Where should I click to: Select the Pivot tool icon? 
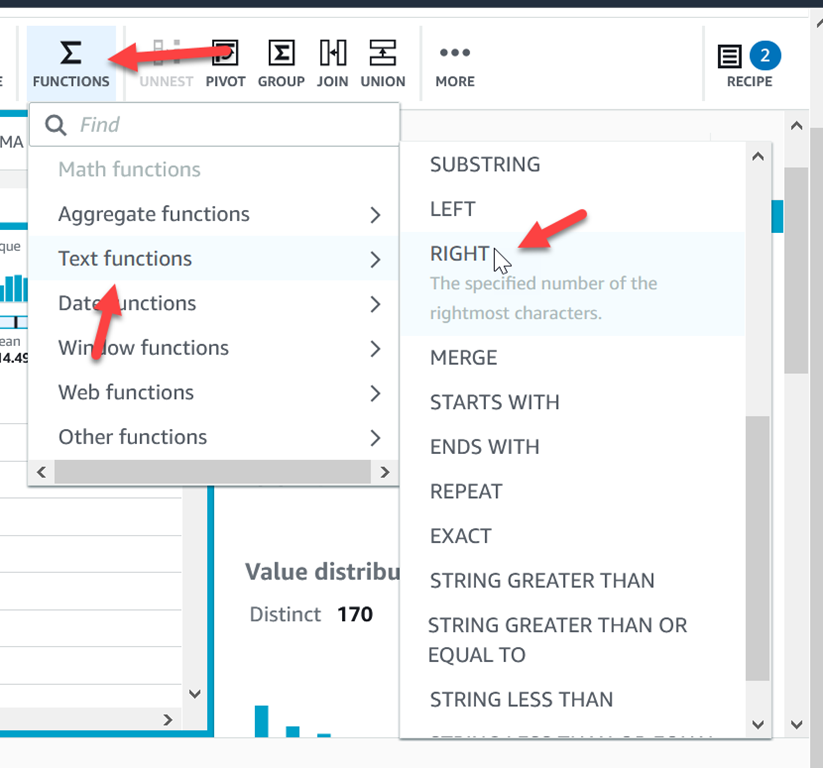[x=225, y=53]
